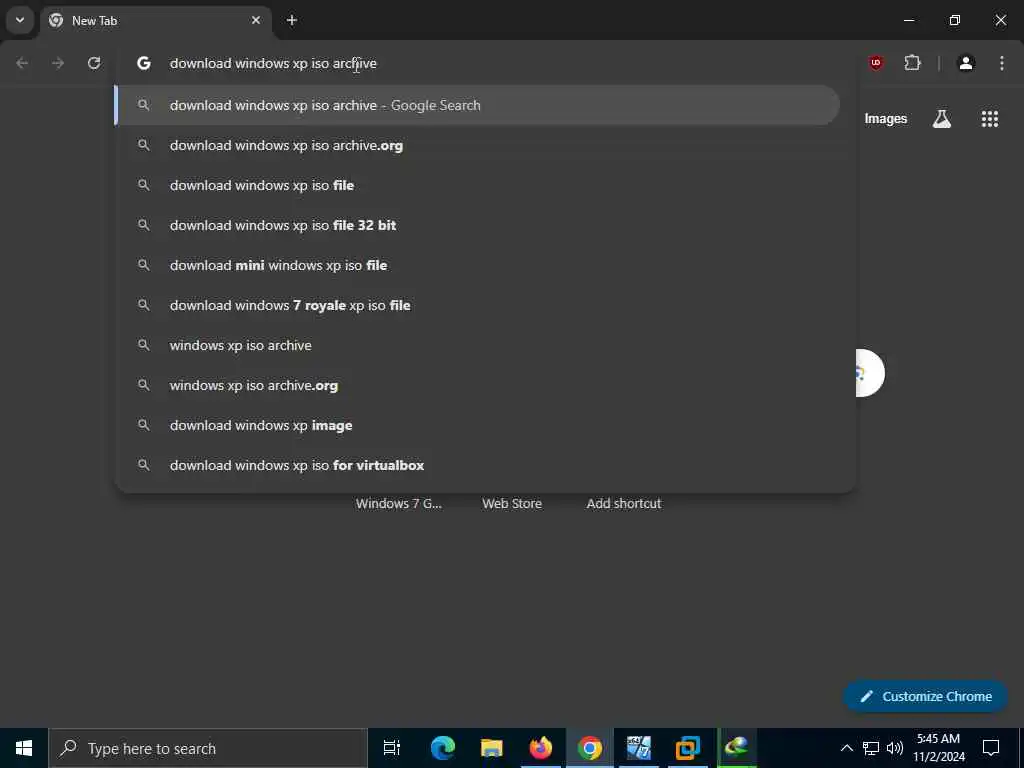
Task: Open the taskbar app left of VirtualBox
Action: tap(639, 748)
